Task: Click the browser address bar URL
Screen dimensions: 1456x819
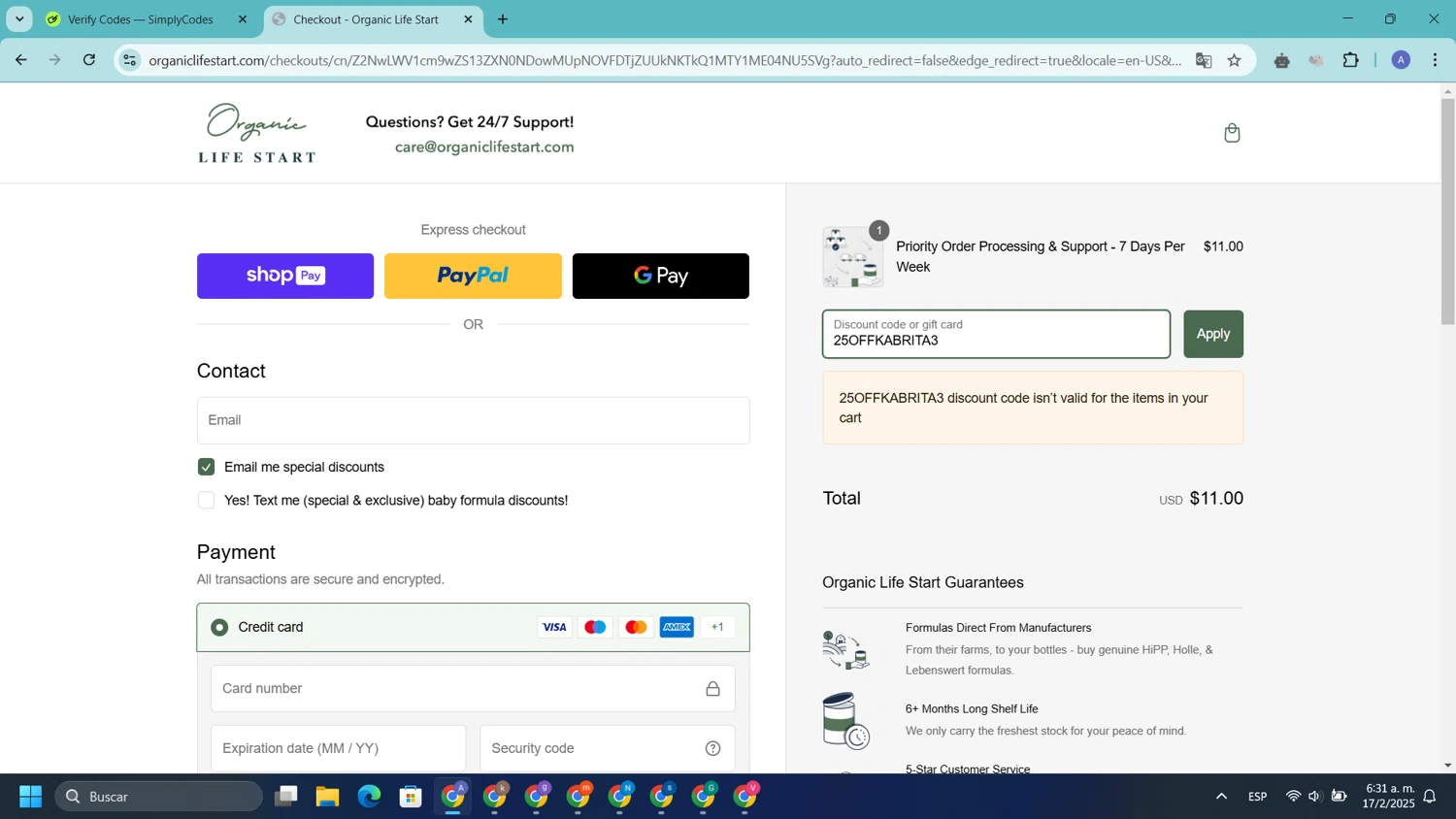Action: 665,60
